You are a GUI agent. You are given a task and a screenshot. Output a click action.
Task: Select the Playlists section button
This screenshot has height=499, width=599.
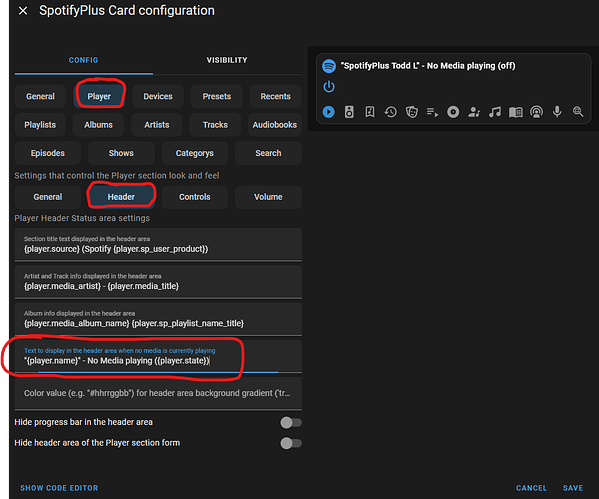(x=40, y=125)
